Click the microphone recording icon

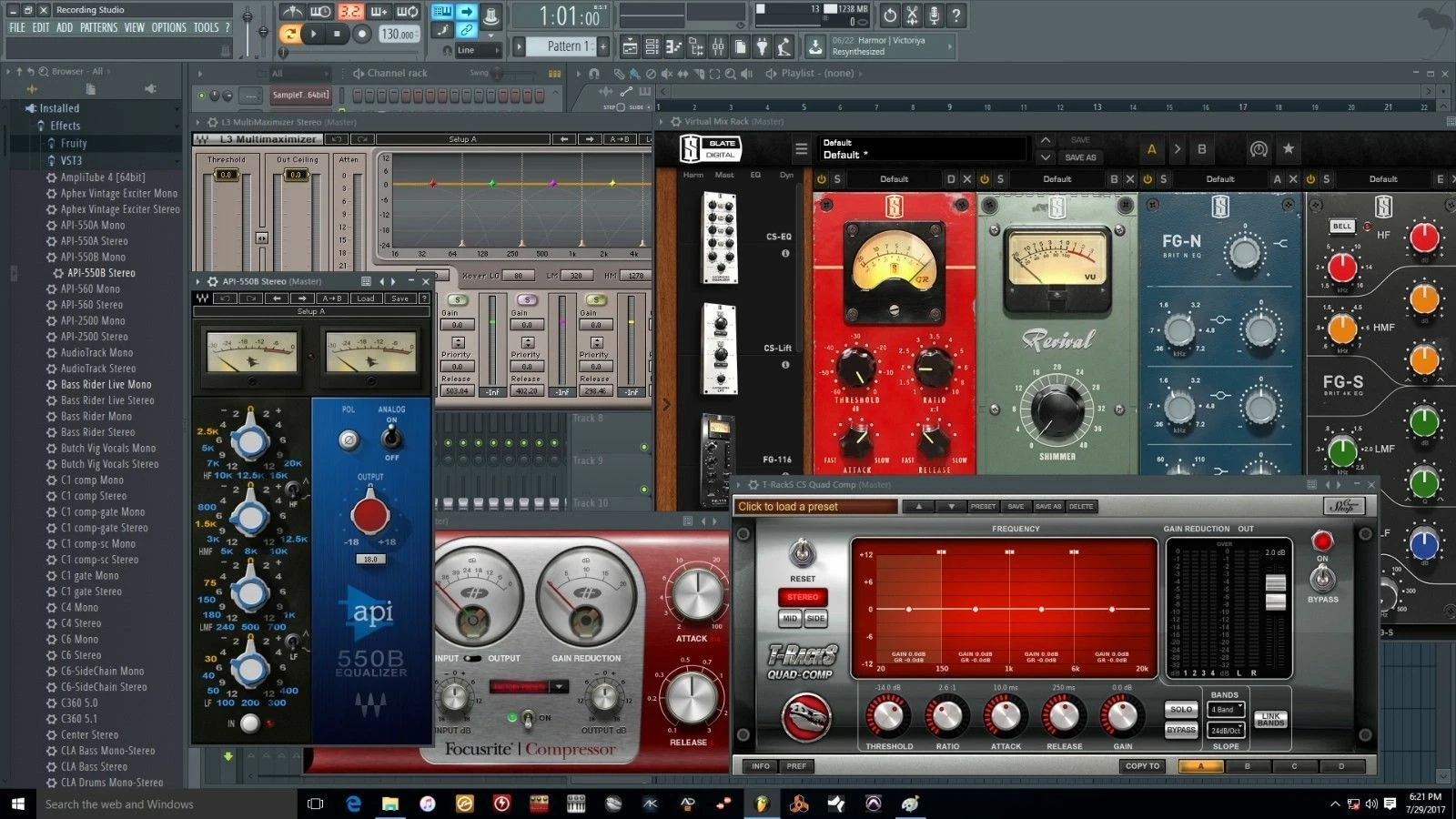click(x=934, y=15)
